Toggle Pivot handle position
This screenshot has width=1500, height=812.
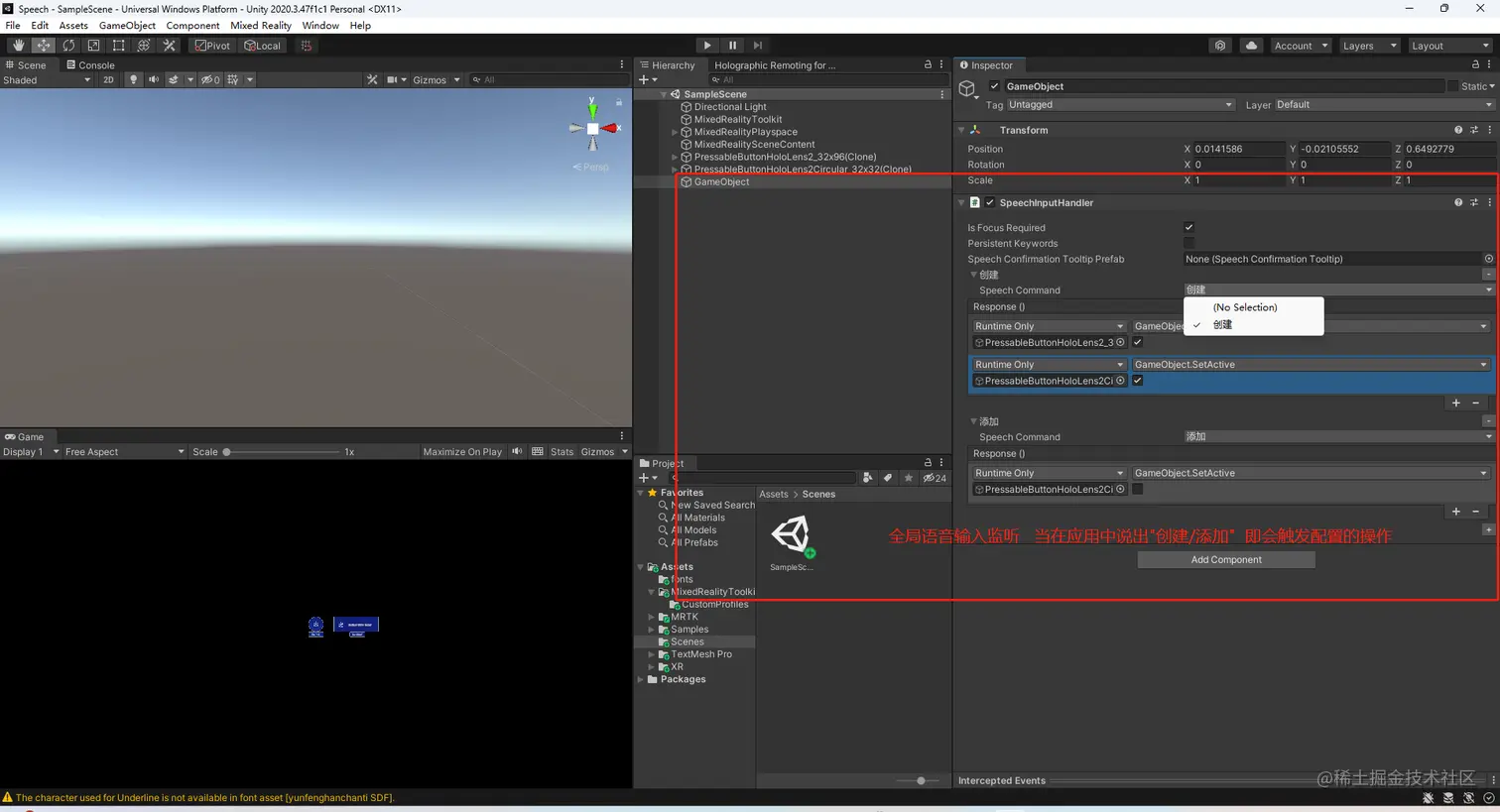pos(212,46)
